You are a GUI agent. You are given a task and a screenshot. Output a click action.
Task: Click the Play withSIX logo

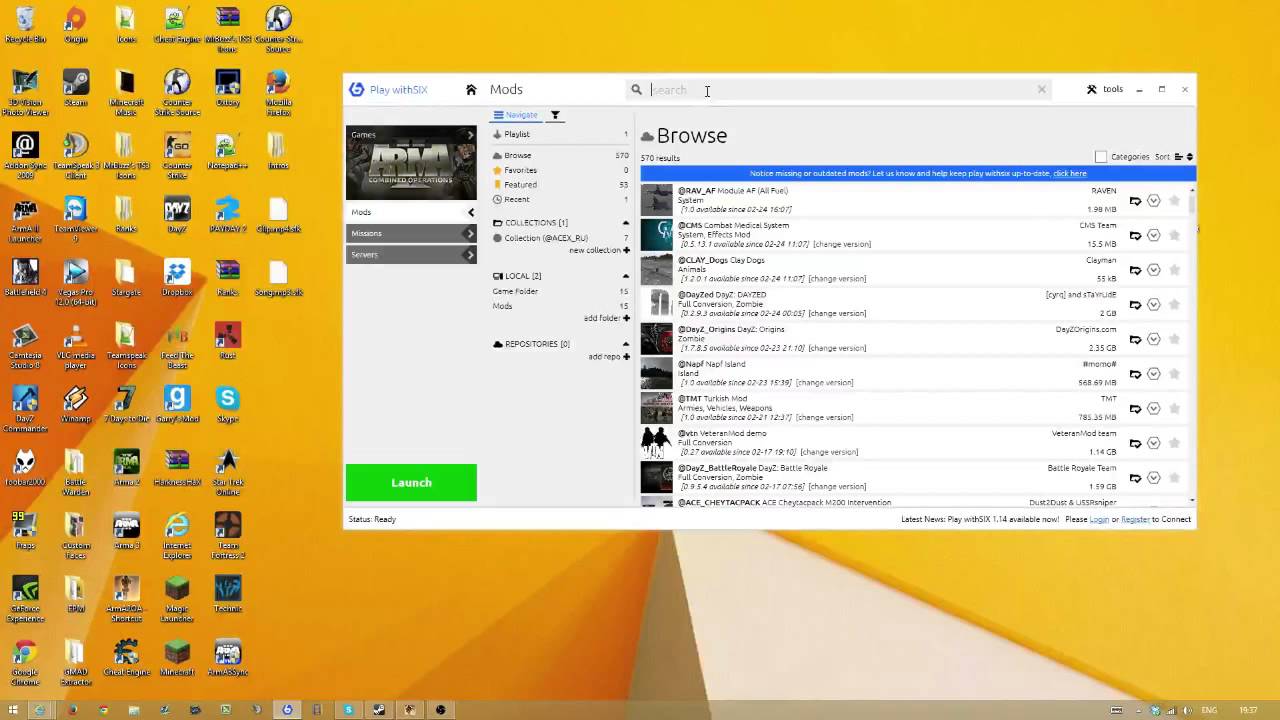[388, 89]
